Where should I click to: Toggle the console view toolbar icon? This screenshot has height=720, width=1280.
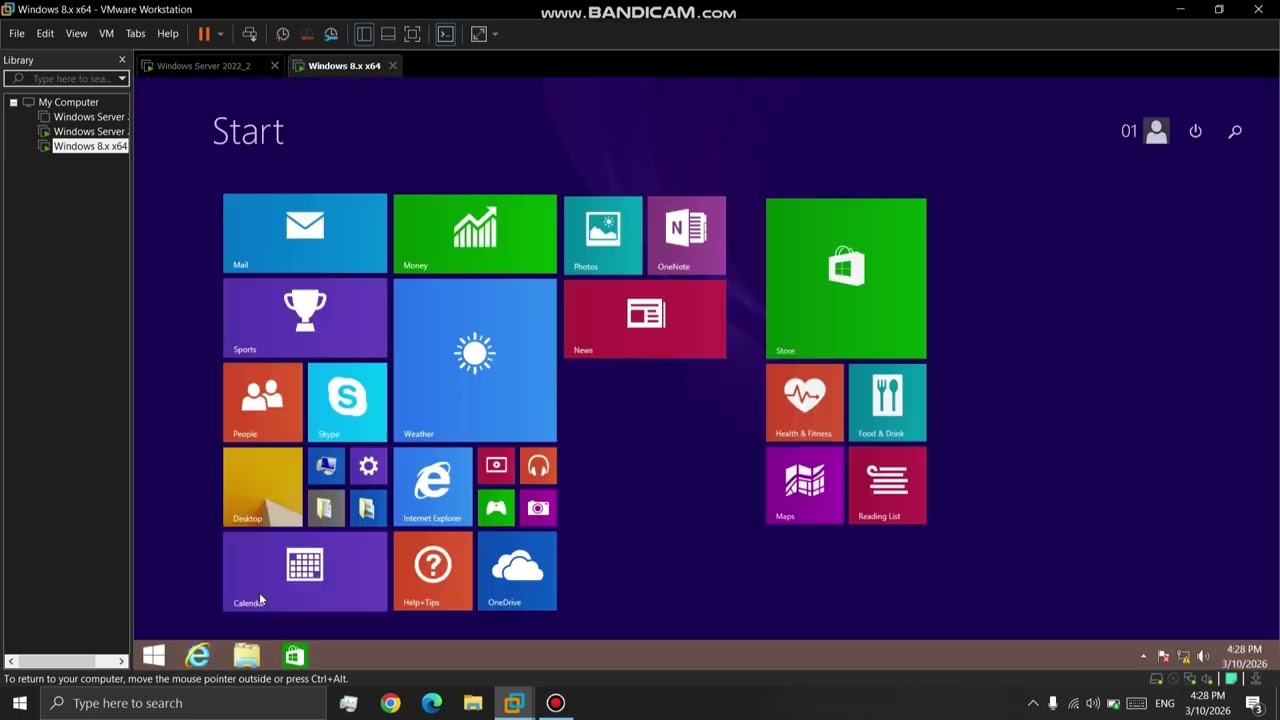[x=446, y=34]
